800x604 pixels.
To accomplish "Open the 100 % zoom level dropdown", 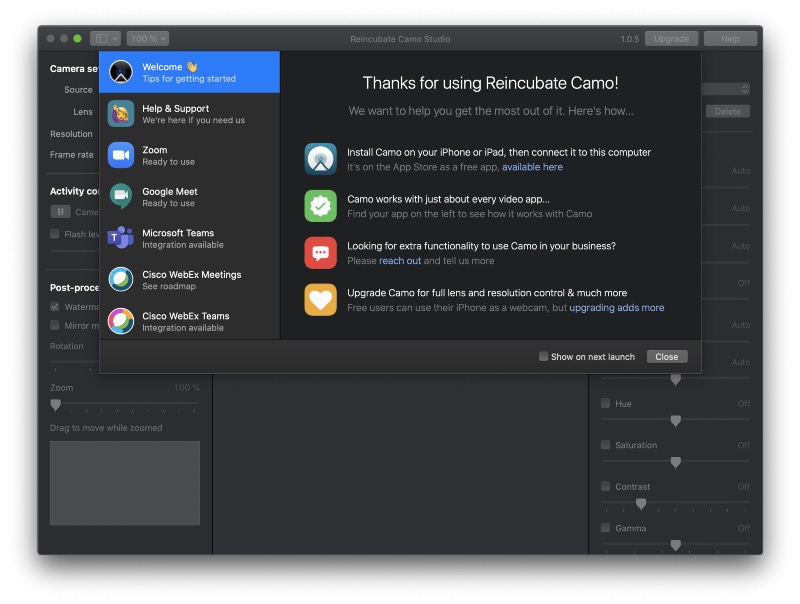I will [148, 39].
